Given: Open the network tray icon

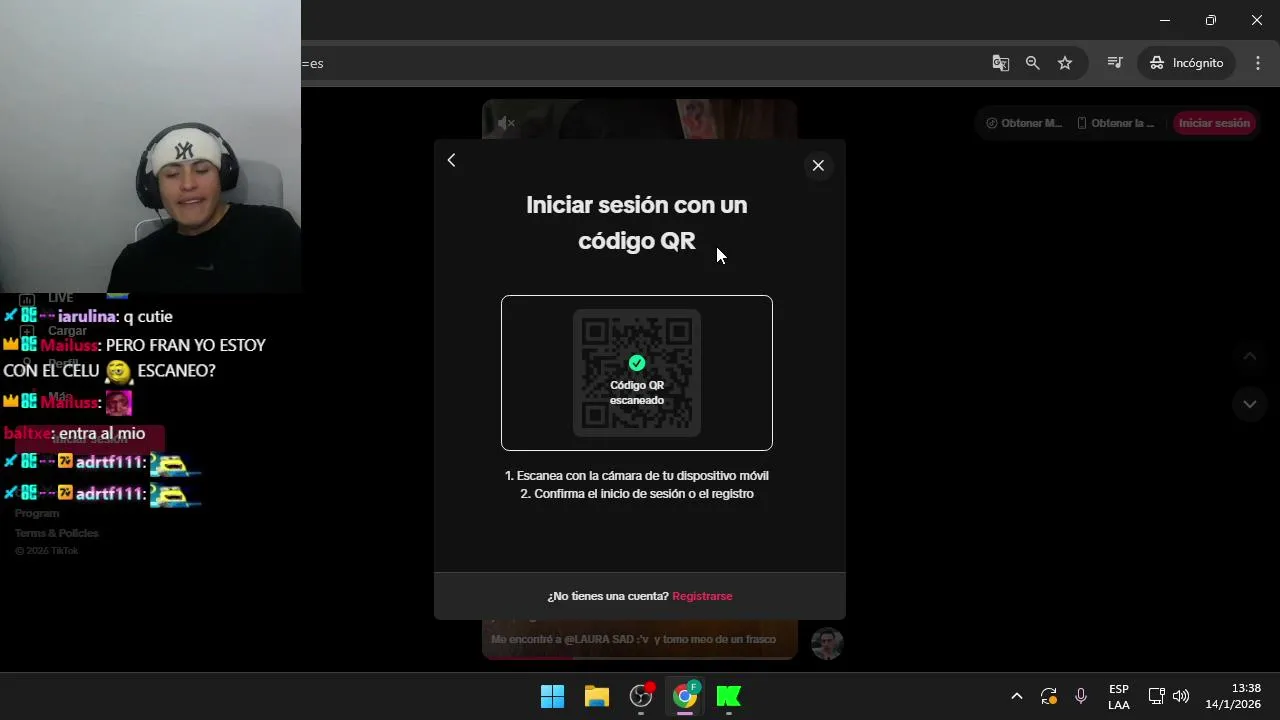Looking at the screenshot, I should (x=1156, y=696).
